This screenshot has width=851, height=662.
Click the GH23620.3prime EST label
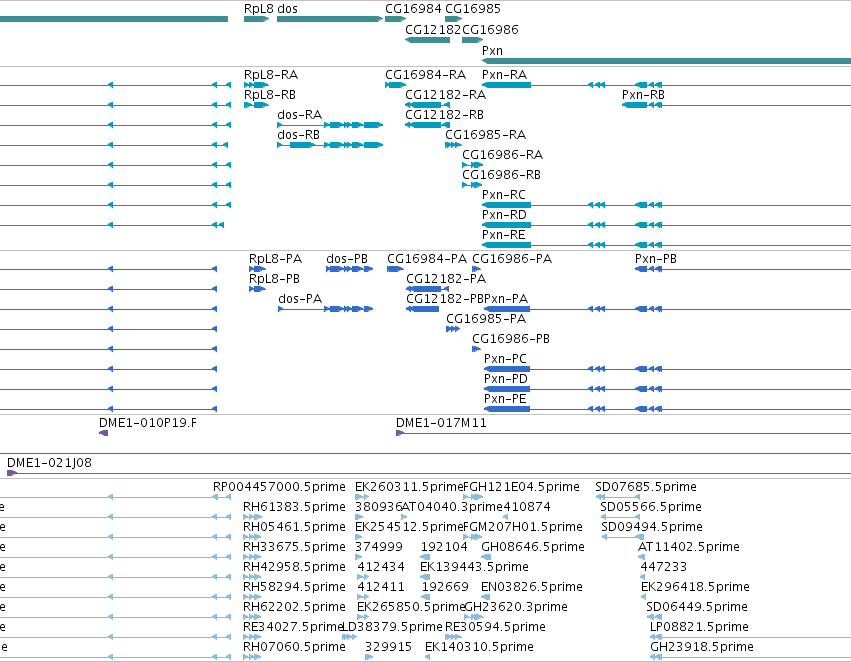[516, 607]
